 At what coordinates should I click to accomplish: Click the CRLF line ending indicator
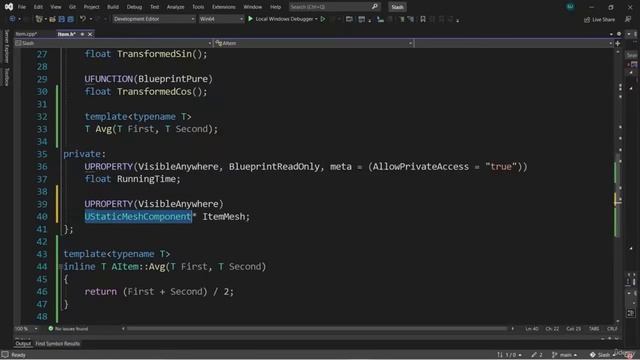click(612, 329)
